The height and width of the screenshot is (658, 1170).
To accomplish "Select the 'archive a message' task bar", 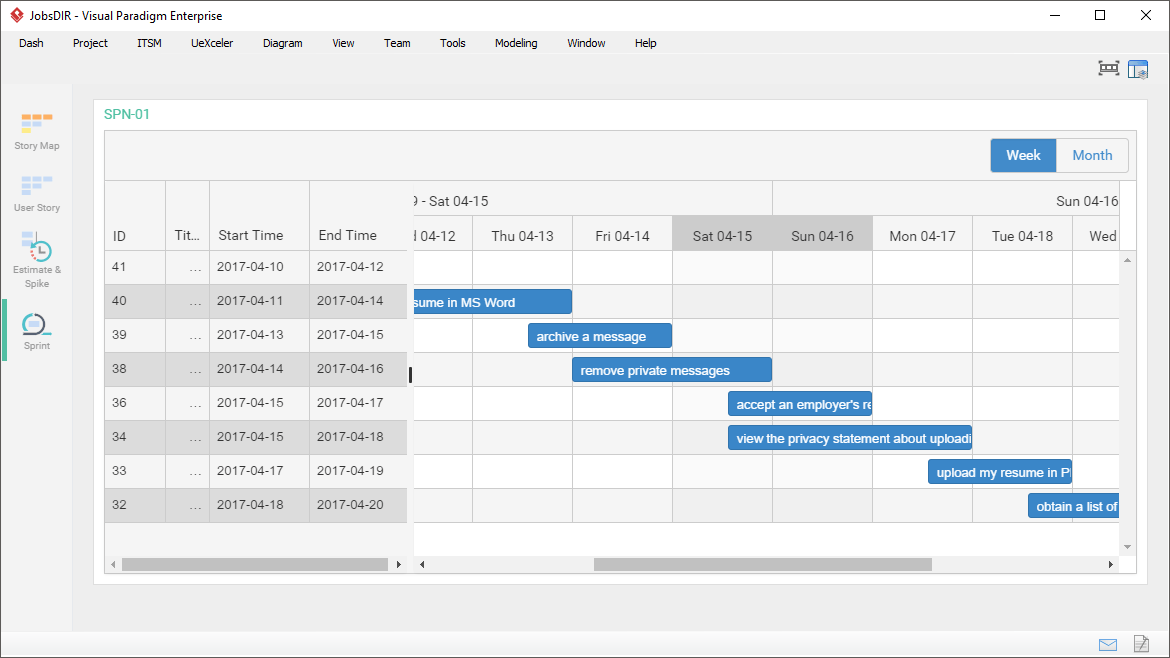I will pyautogui.click(x=600, y=335).
